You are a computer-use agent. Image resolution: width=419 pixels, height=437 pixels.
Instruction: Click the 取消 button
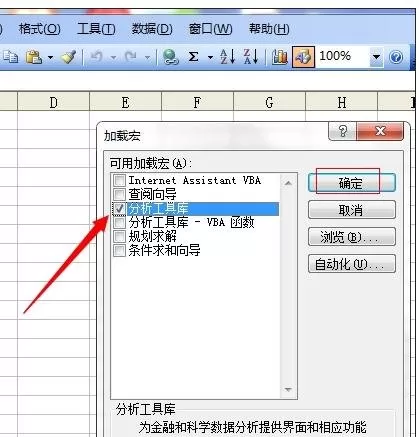tap(352, 210)
